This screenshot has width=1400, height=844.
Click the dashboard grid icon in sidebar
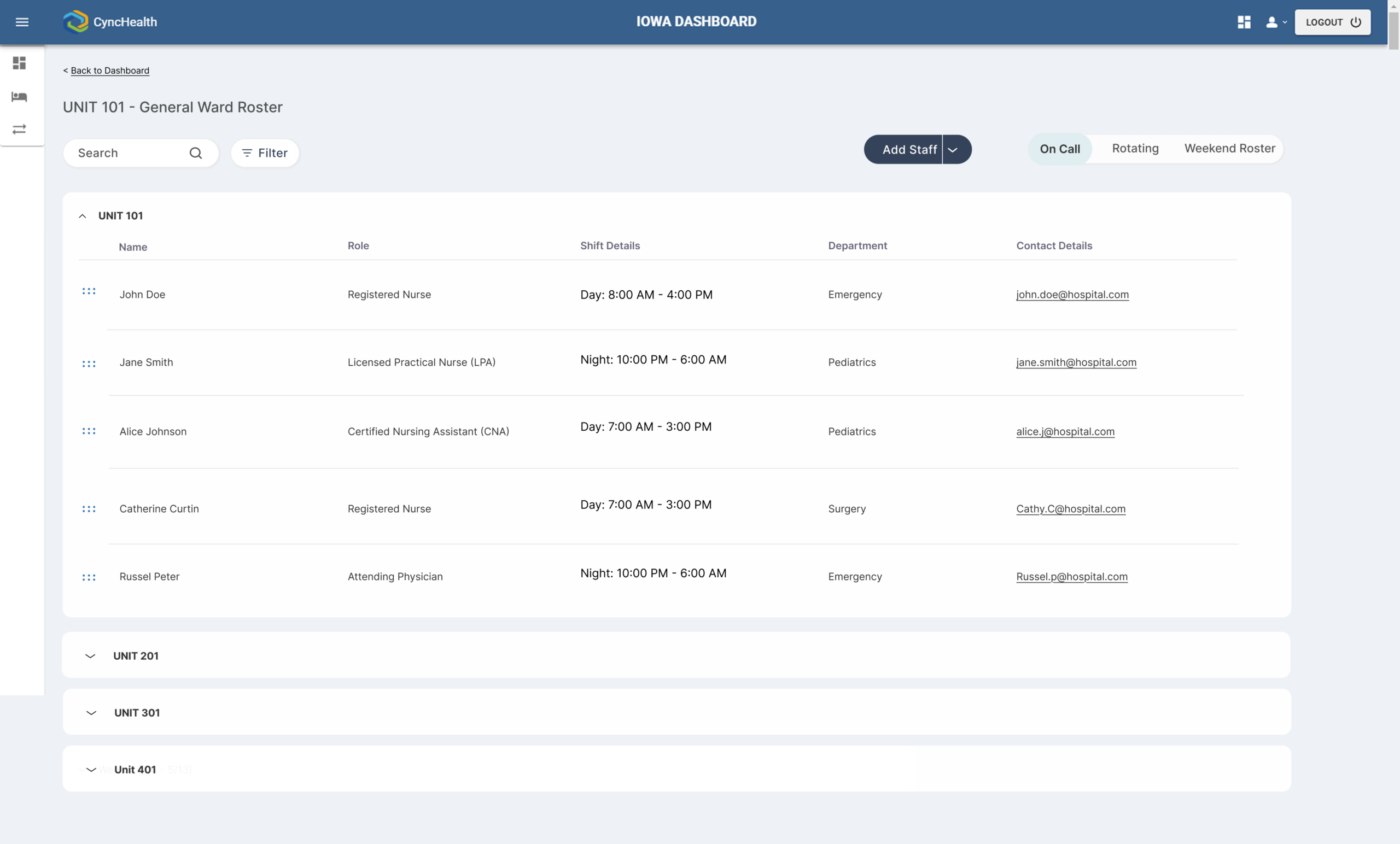click(x=19, y=63)
